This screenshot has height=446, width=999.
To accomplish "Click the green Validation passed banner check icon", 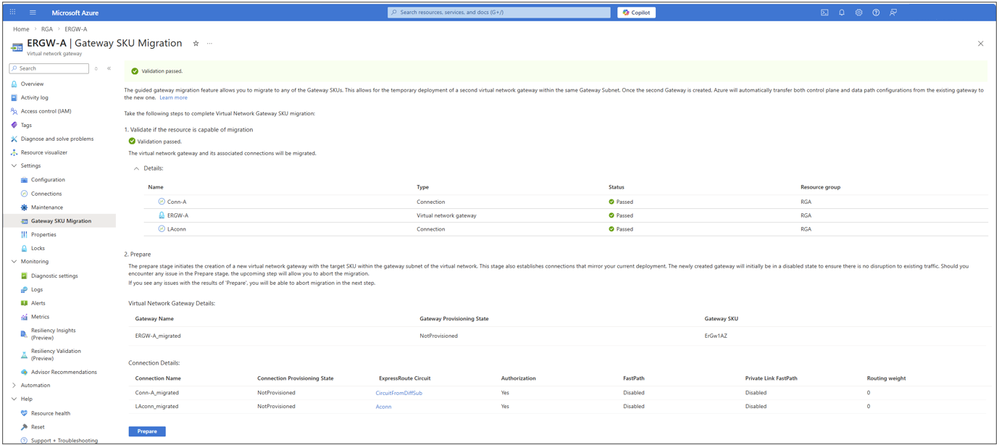I will pos(134,71).
